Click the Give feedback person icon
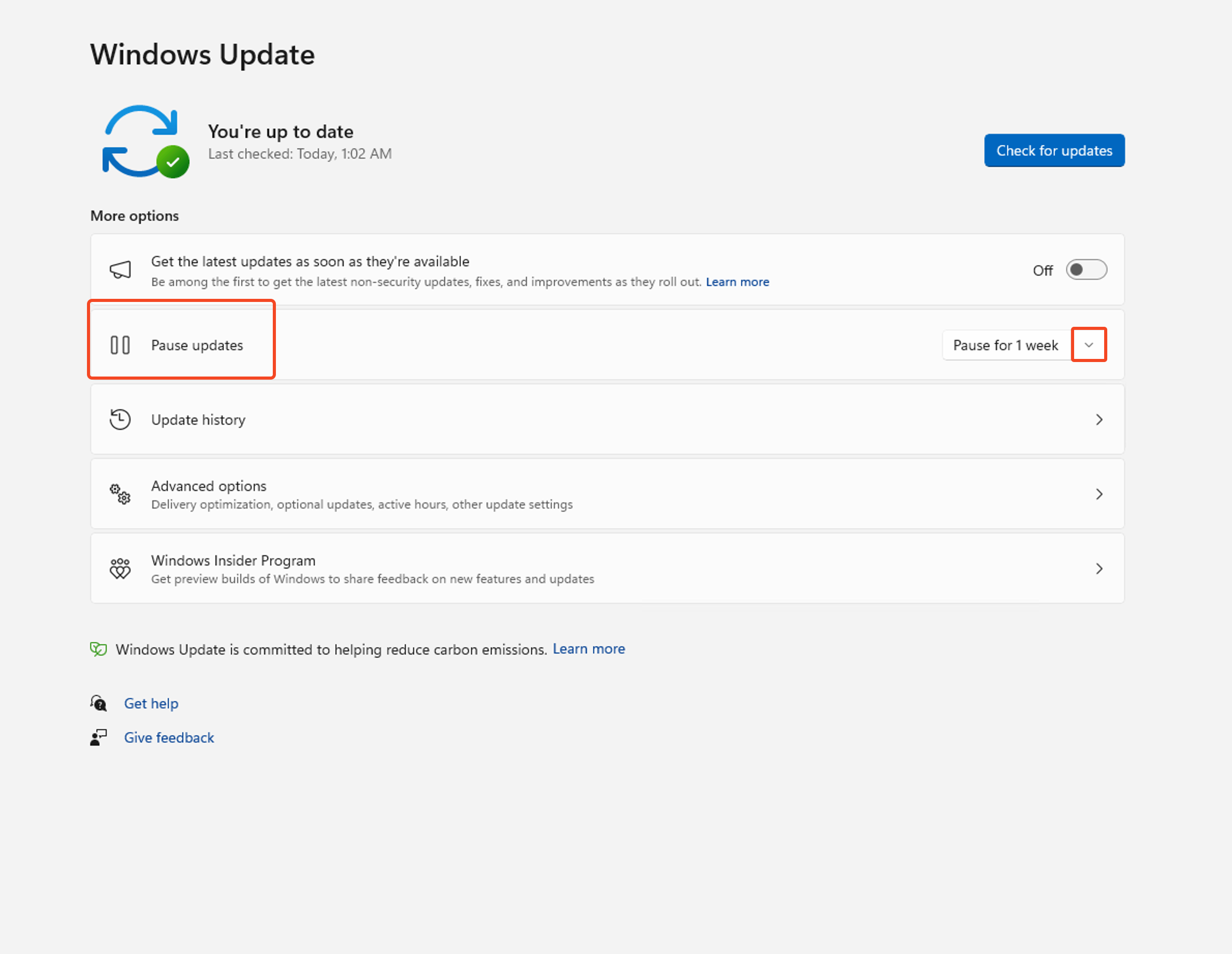 (99, 737)
